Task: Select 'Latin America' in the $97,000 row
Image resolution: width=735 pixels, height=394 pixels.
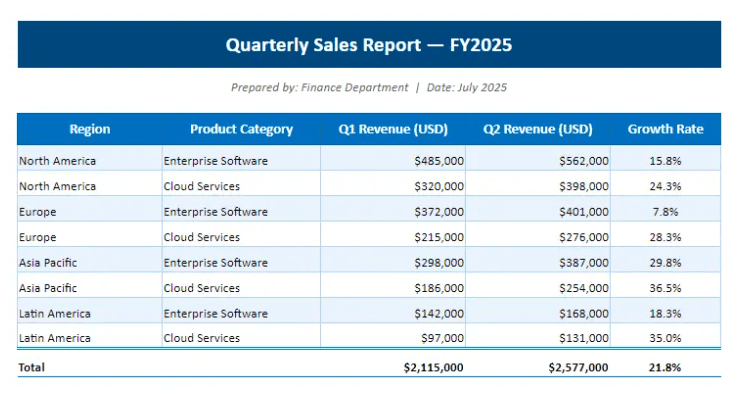Action: [55, 338]
